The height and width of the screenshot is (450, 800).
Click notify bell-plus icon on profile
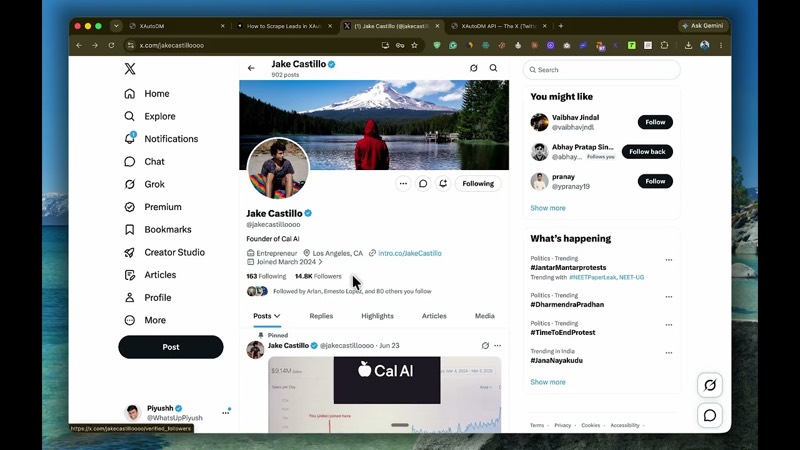(x=443, y=184)
